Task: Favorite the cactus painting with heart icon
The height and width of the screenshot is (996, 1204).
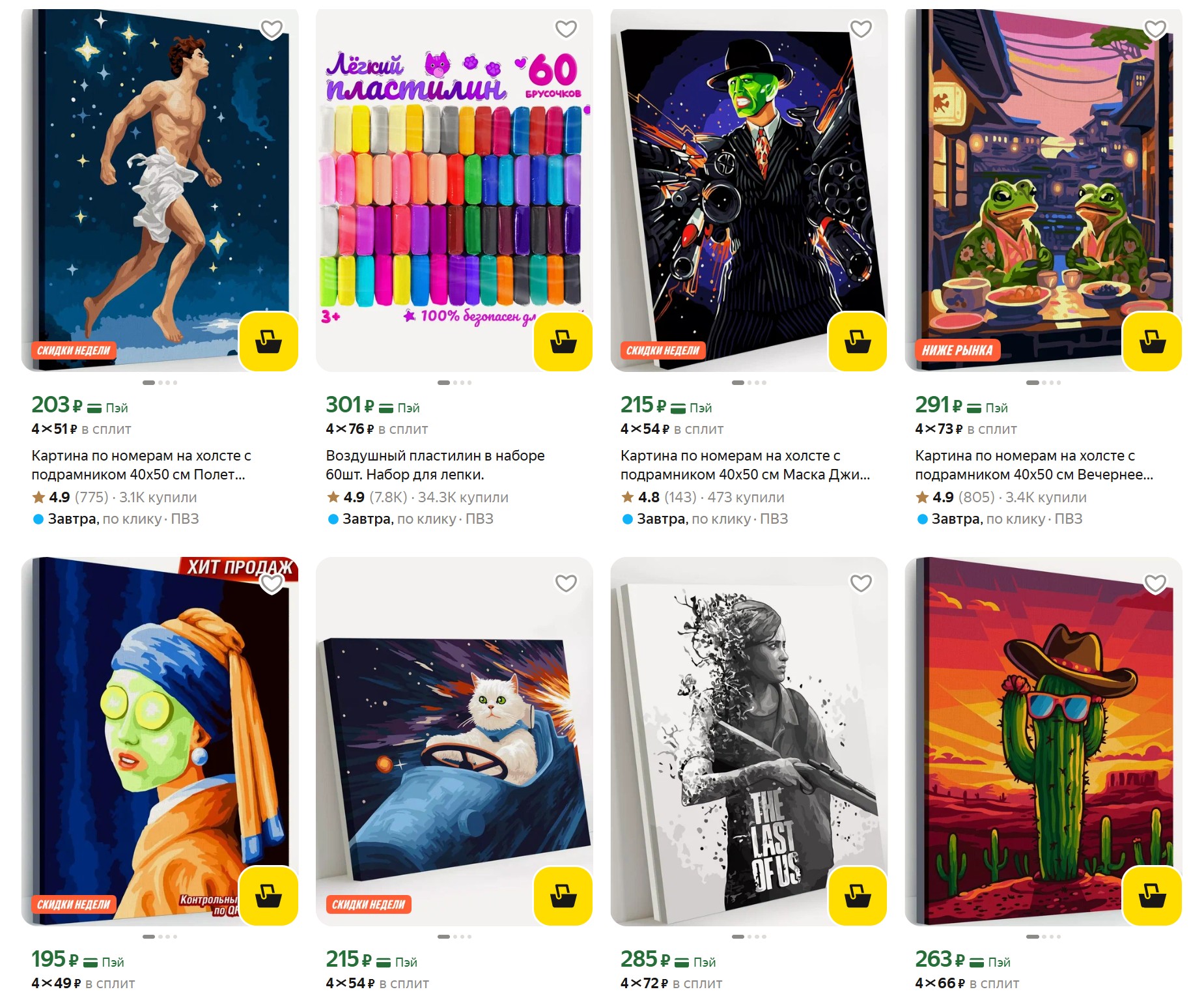Action: point(1155,583)
